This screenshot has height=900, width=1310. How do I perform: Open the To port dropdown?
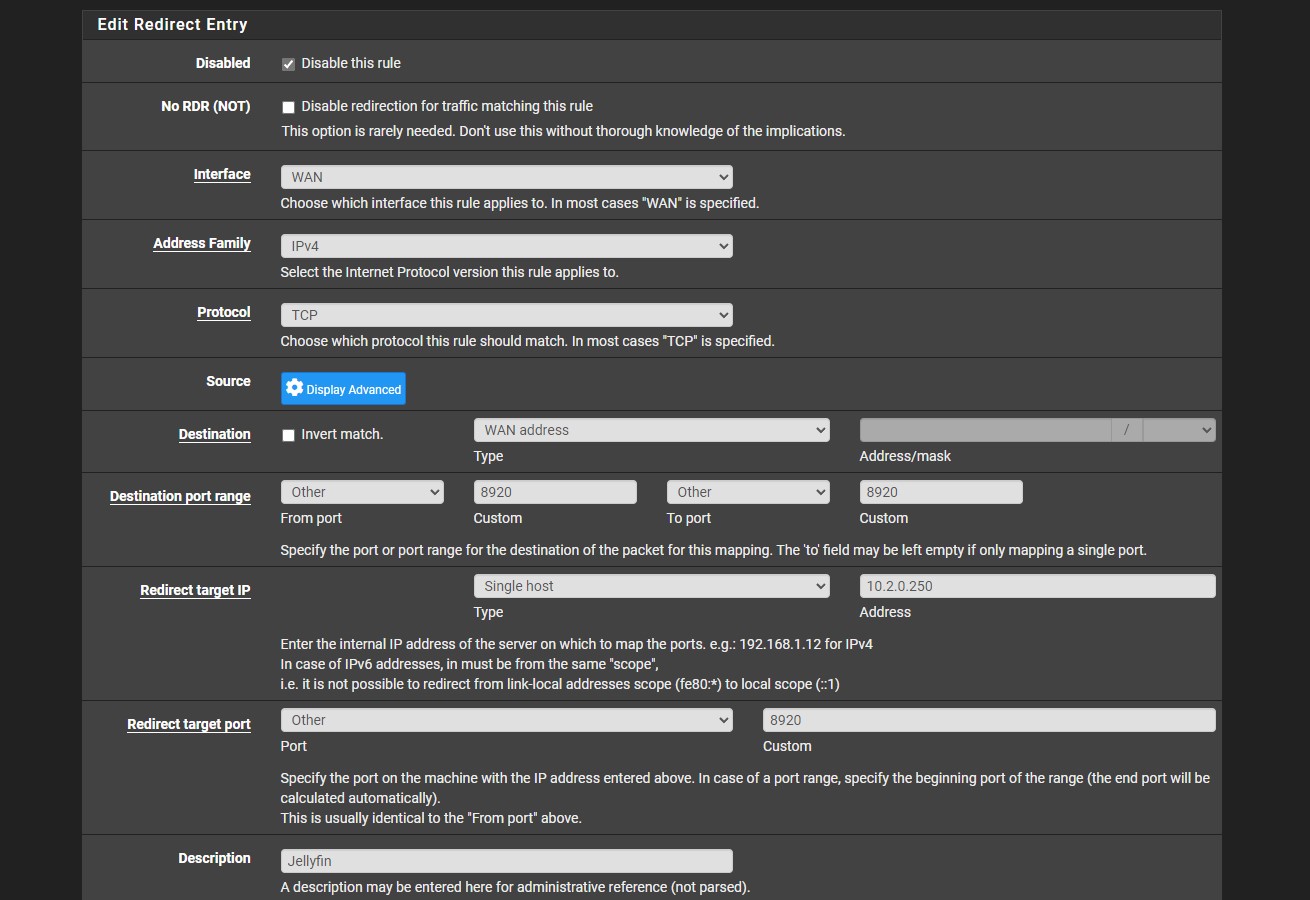[748, 492]
